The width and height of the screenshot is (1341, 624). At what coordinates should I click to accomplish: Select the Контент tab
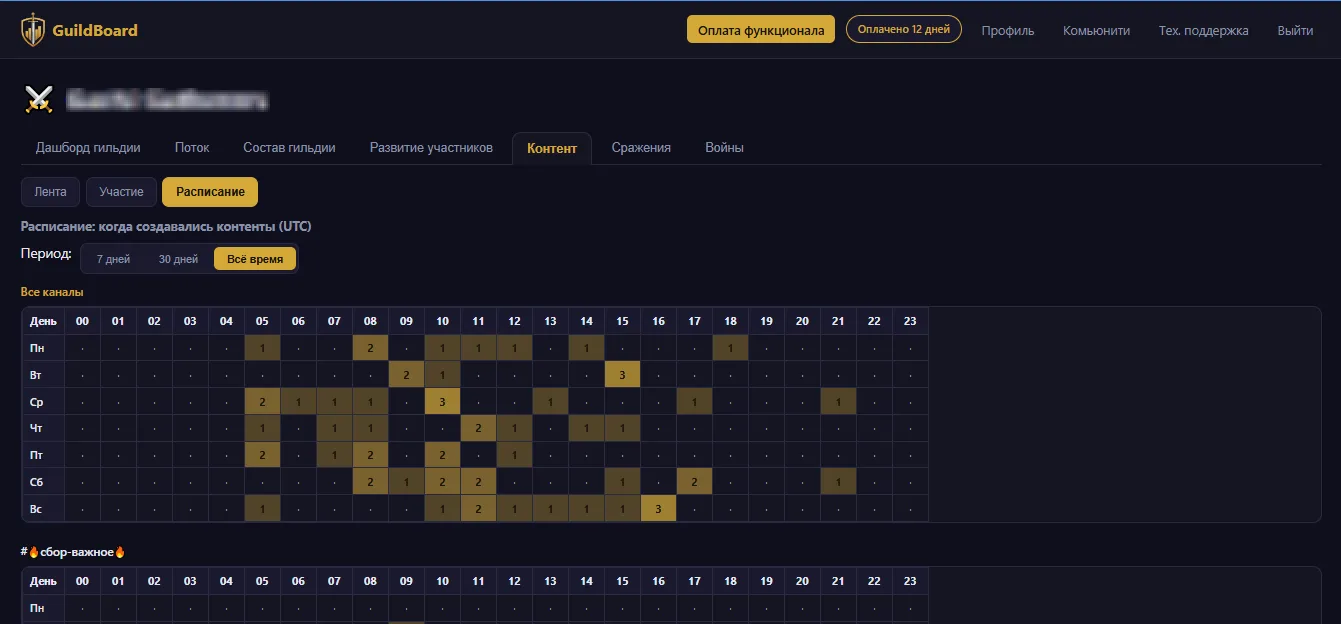pos(552,148)
